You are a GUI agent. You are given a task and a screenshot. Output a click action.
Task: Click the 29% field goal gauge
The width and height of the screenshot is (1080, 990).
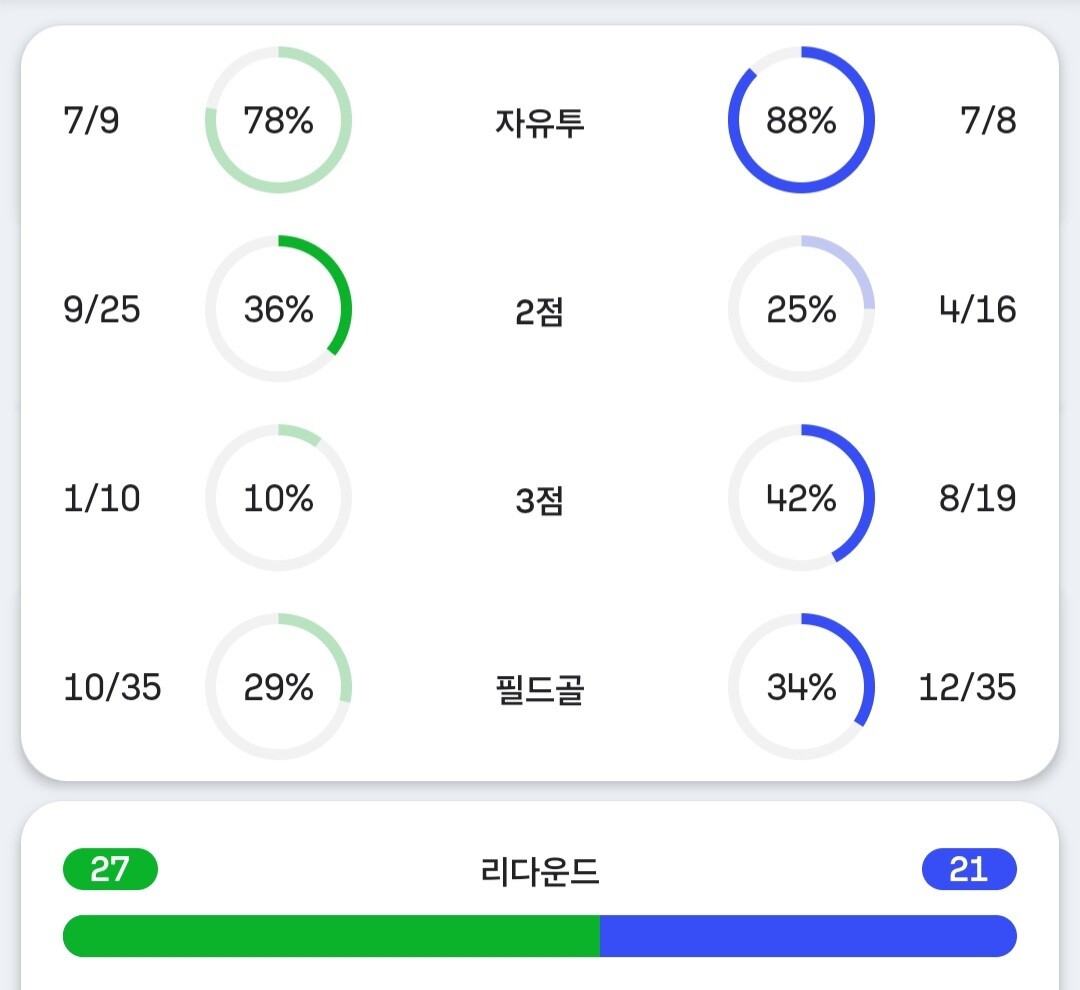click(x=278, y=687)
